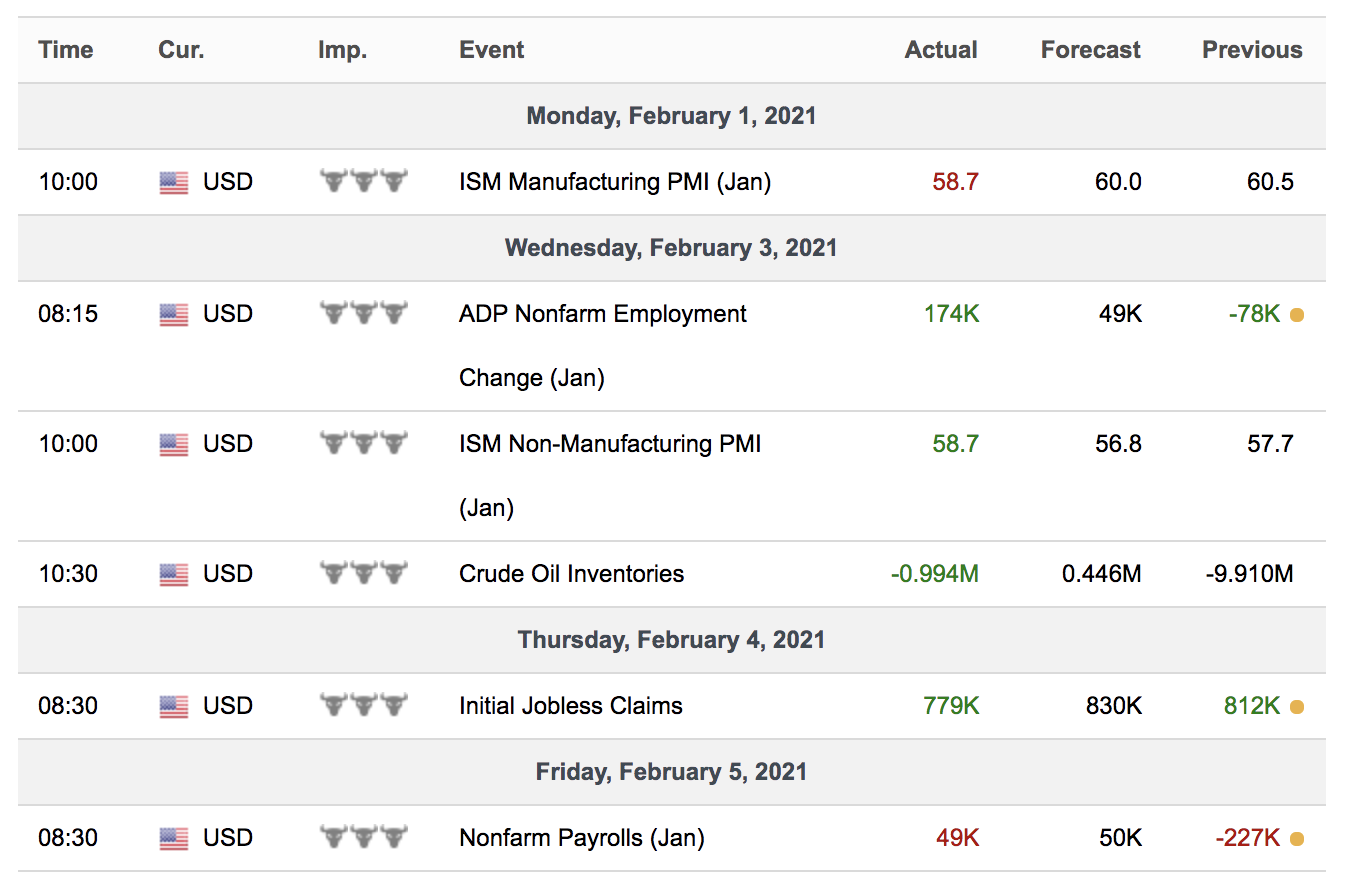Image resolution: width=1352 pixels, height=896 pixels.
Task: Click the yellow revision dot next to -78K
Action: 1296,313
